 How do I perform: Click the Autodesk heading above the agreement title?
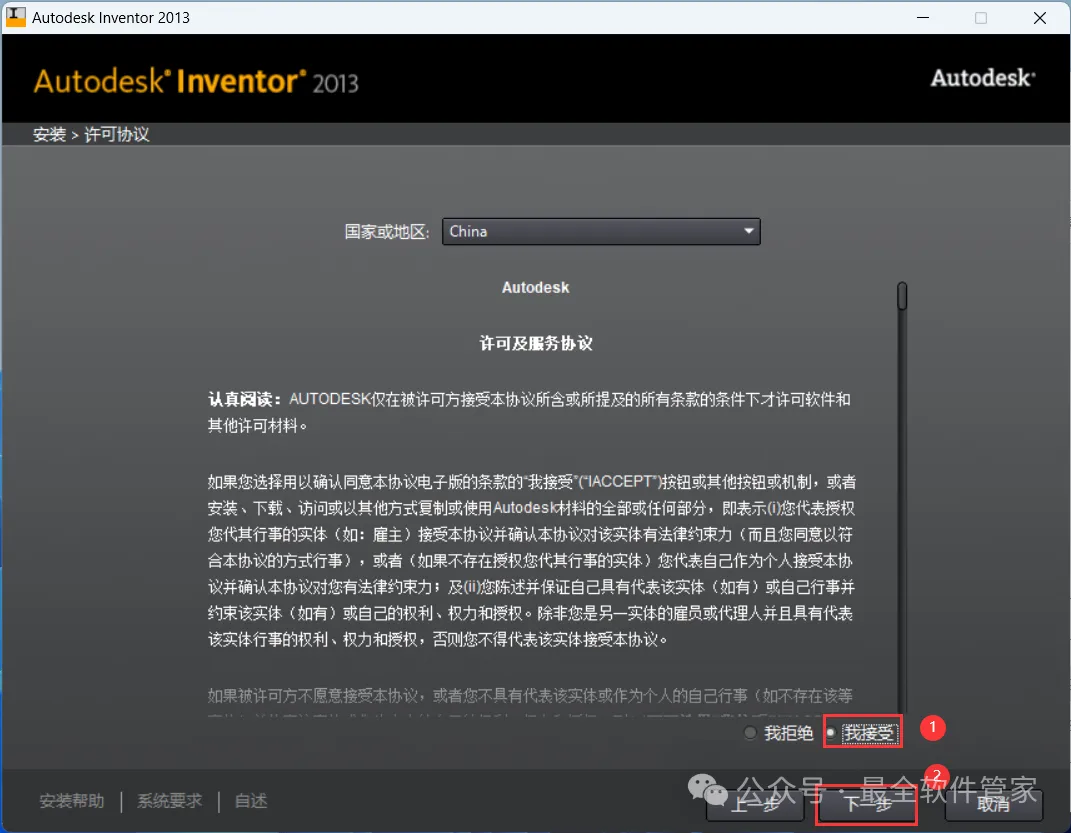click(536, 287)
